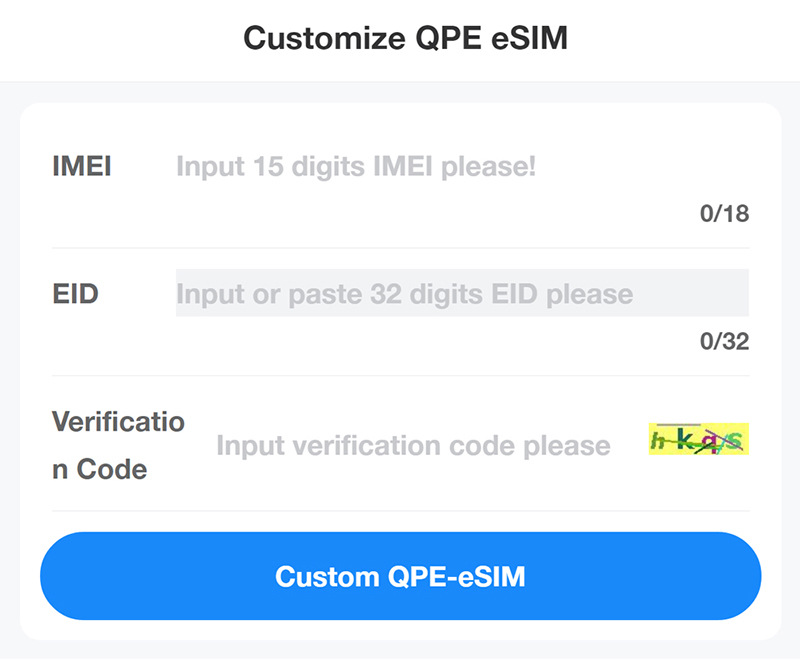The height and width of the screenshot is (660, 800).
Task: Select the 'Input or paste 32 digits EID' placeholder
Action: coord(404,294)
